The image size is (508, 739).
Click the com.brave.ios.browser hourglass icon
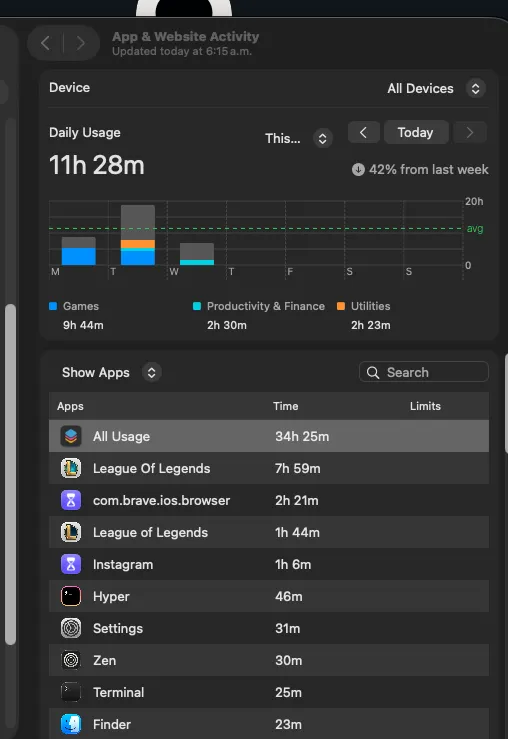[x=71, y=501]
